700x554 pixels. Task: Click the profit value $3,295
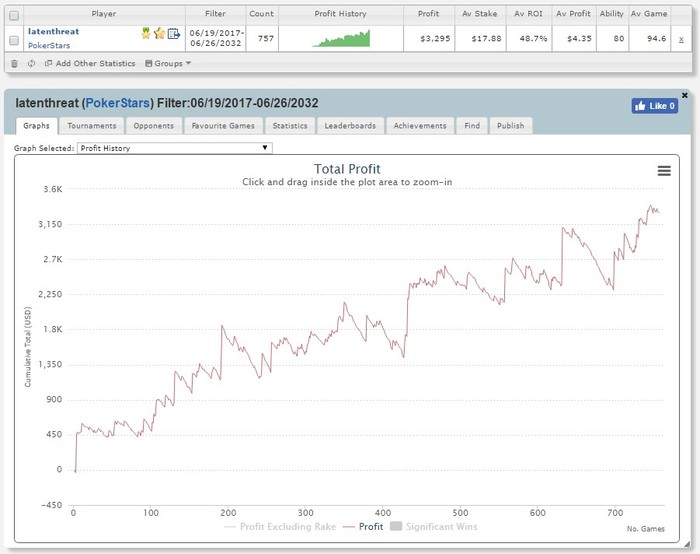point(435,38)
